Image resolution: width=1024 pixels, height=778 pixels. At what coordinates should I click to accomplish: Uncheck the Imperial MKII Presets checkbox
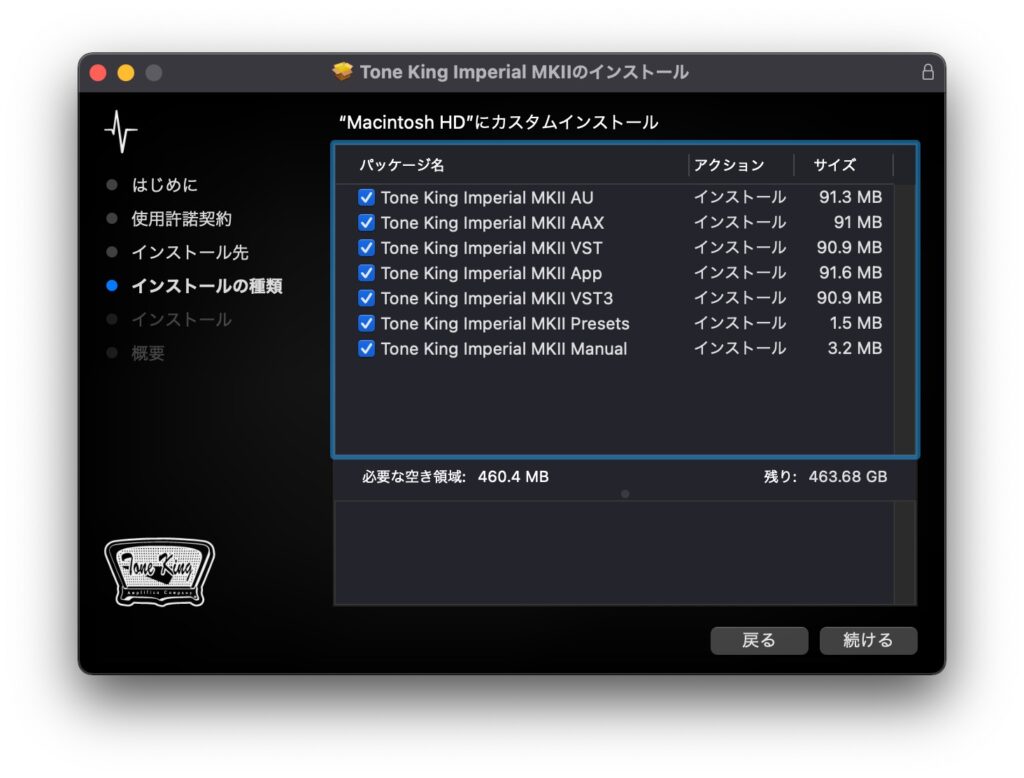point(366,323)
